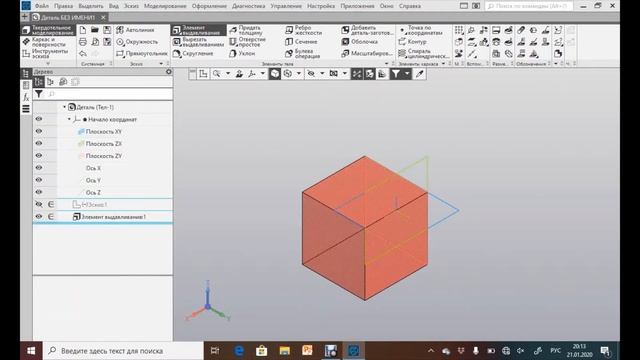This screenshot has width=640, height=360.
Task: Click the undo arrow icon
Action: point(83,53)
